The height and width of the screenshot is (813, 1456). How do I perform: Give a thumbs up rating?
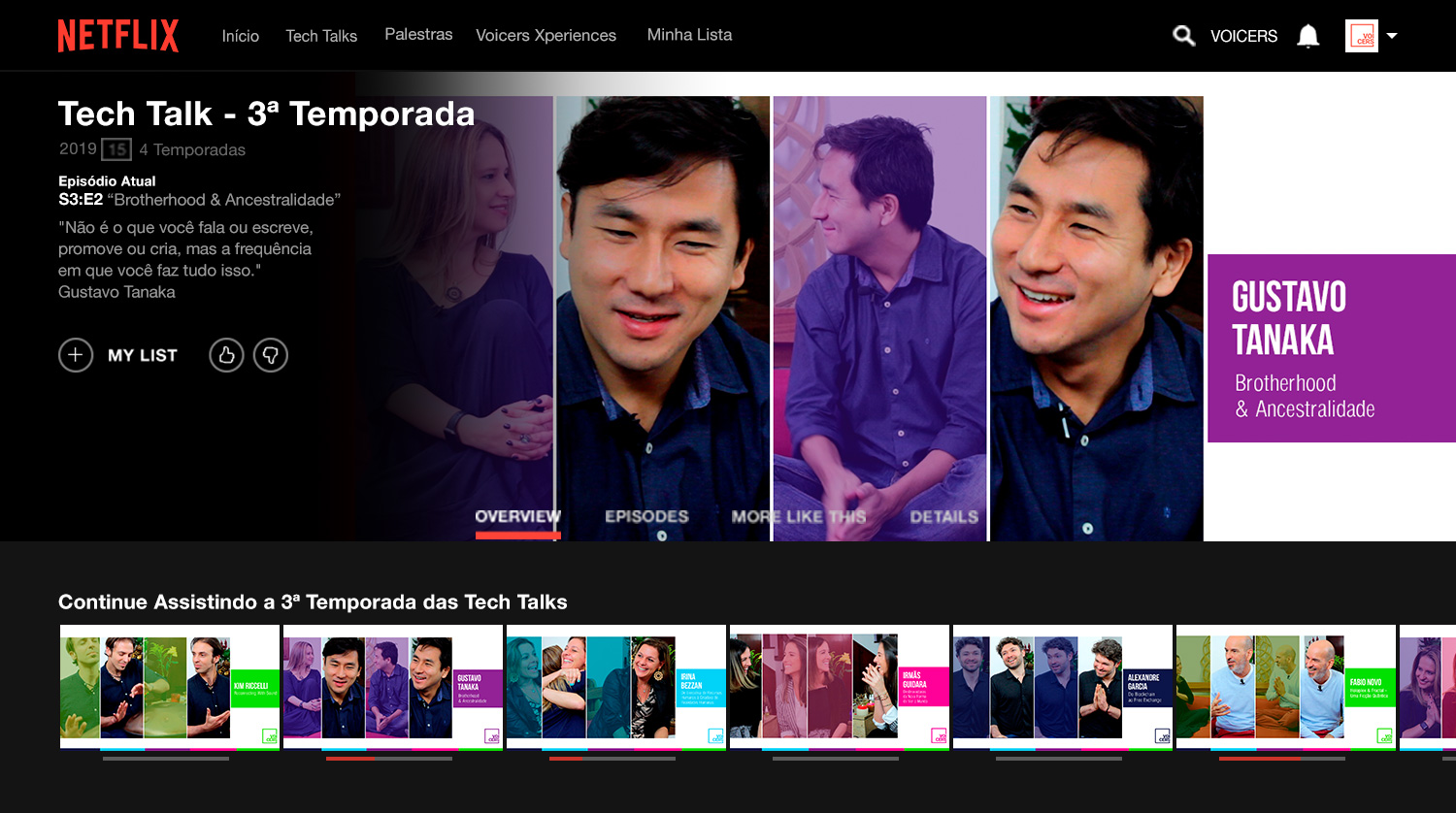pos(226,355)
